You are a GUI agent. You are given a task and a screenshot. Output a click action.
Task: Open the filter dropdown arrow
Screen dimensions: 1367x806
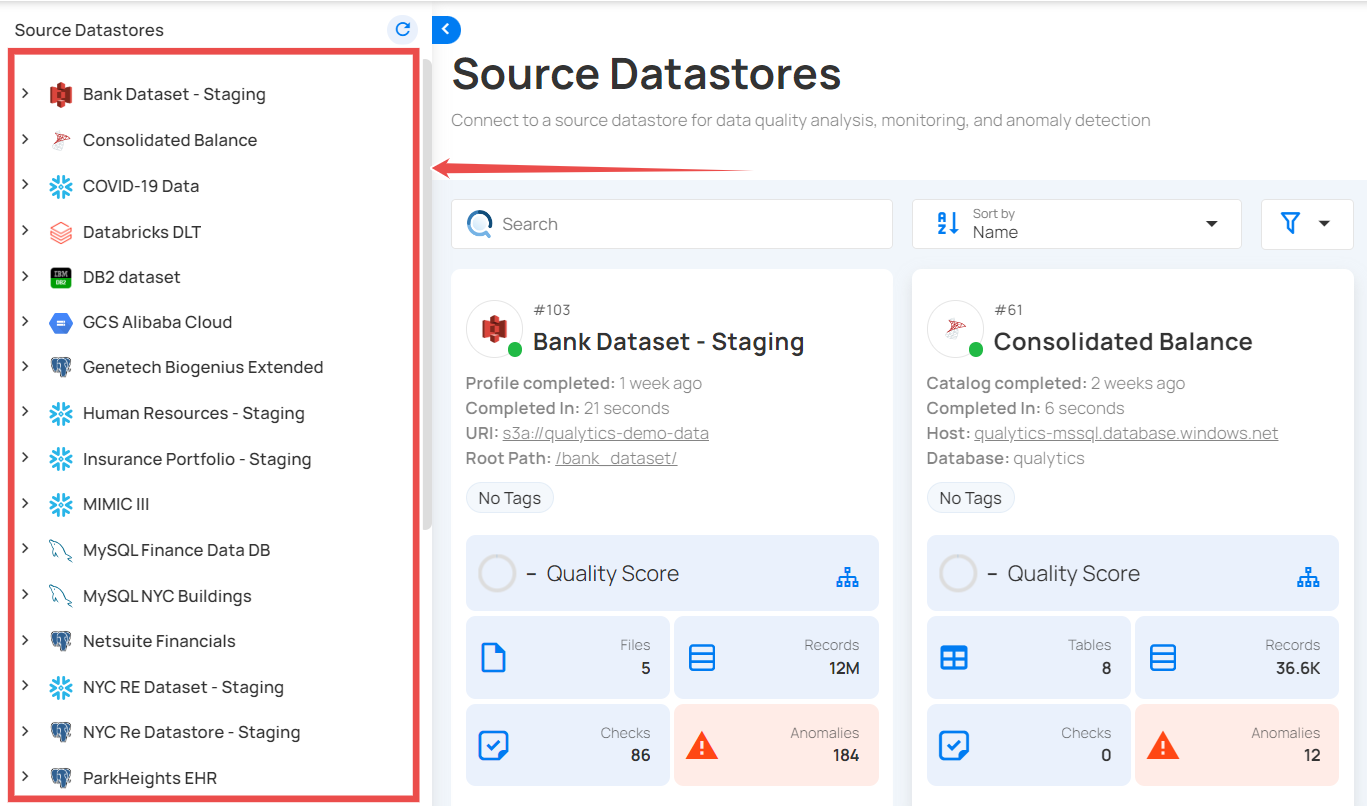(x=1324, y=224)
